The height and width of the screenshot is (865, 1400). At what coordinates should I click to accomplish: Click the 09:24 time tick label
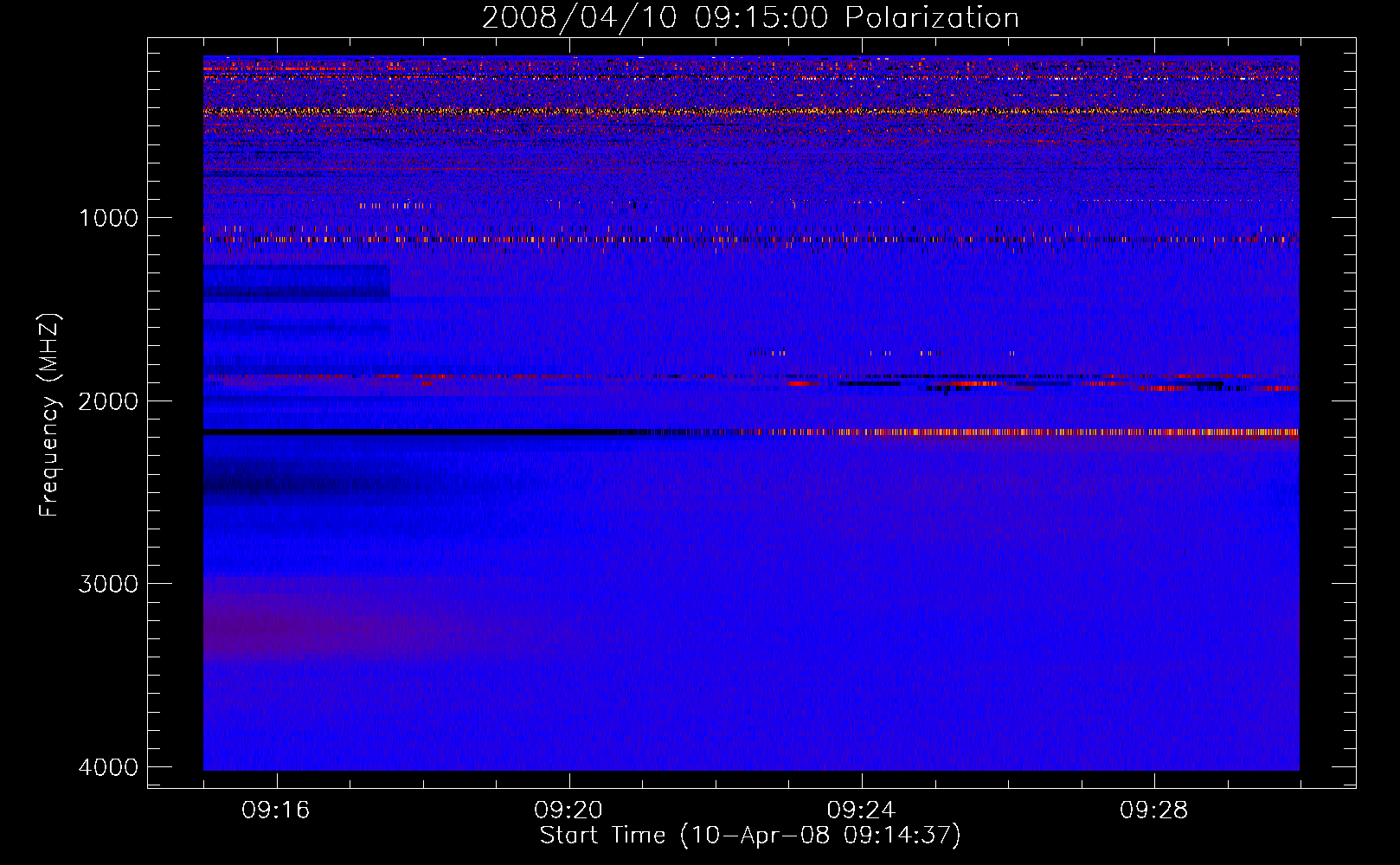861,810
